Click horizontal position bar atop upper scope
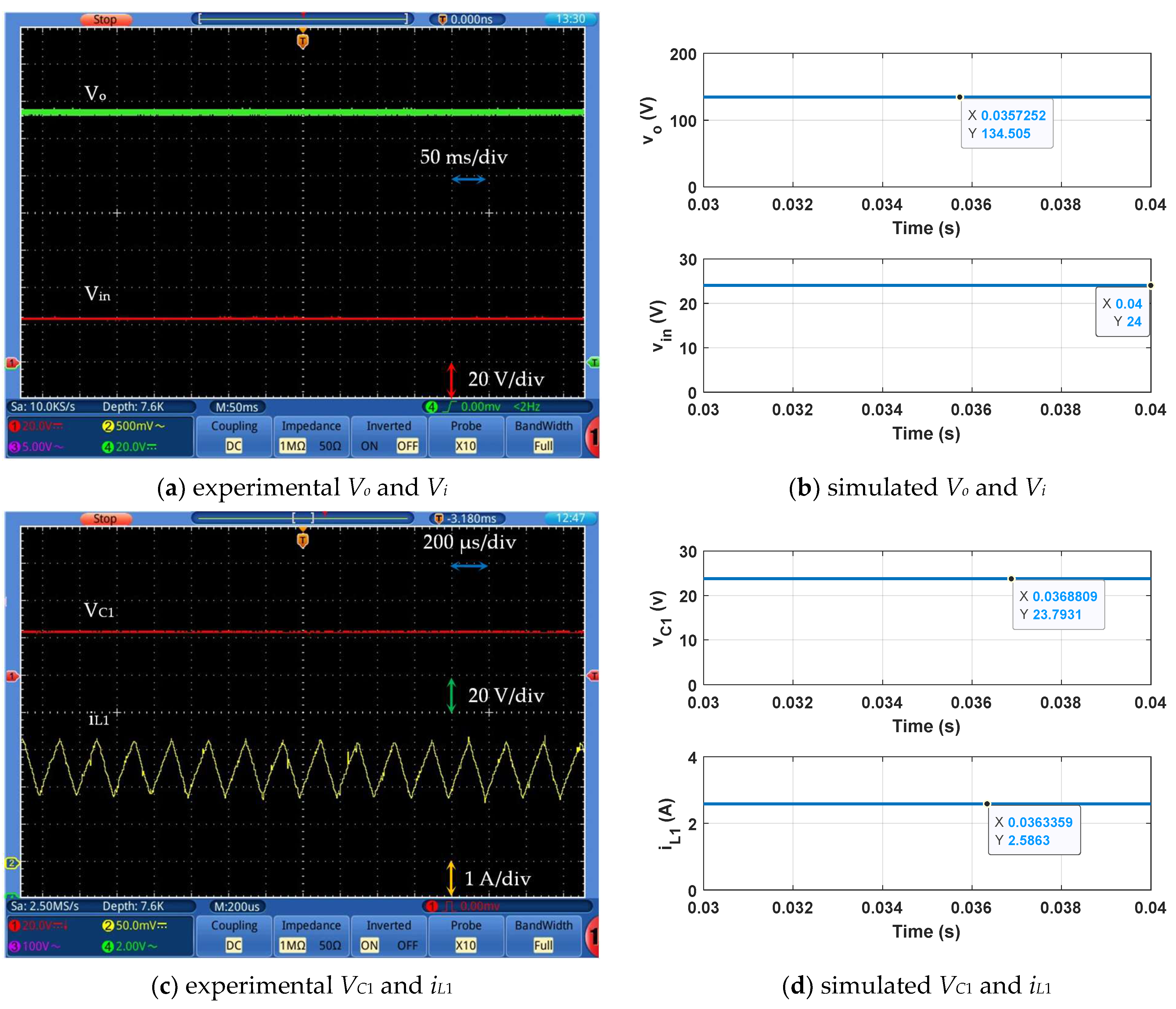The height and width of the screenshot is (1009, 1176). (x=303, y=19)
